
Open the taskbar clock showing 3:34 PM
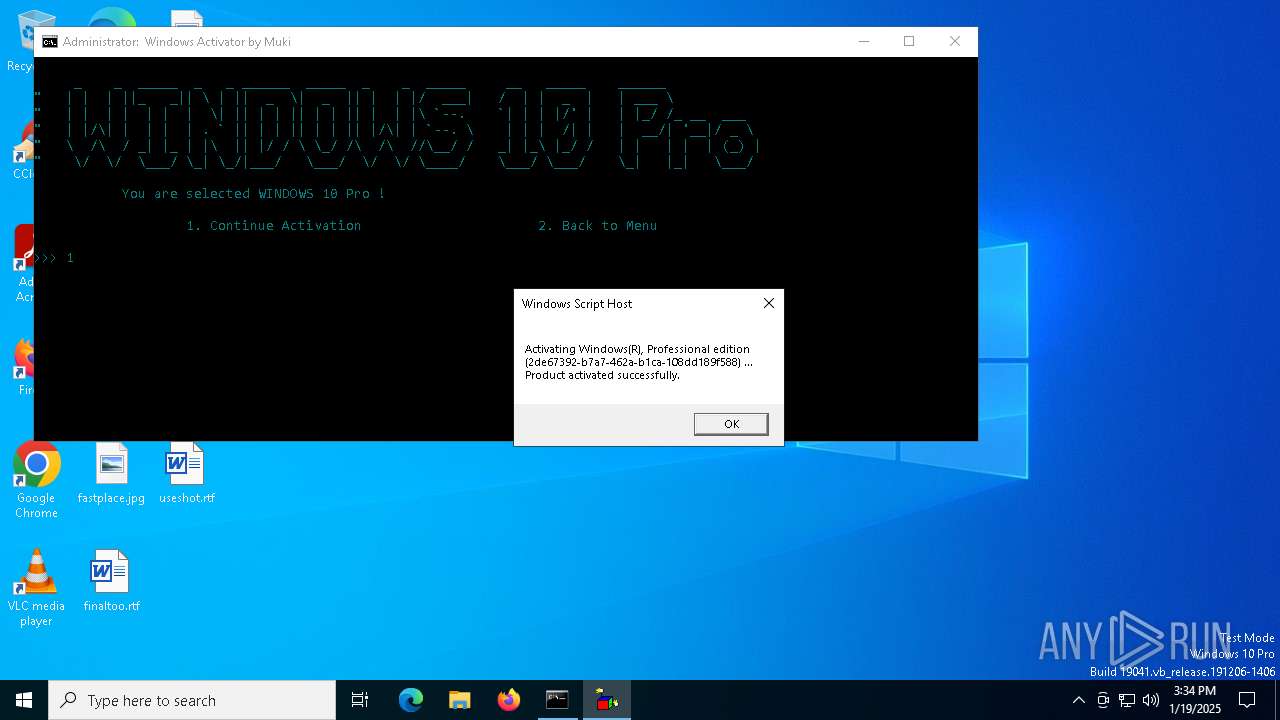pyautogui.click(x=1195, y=700)
